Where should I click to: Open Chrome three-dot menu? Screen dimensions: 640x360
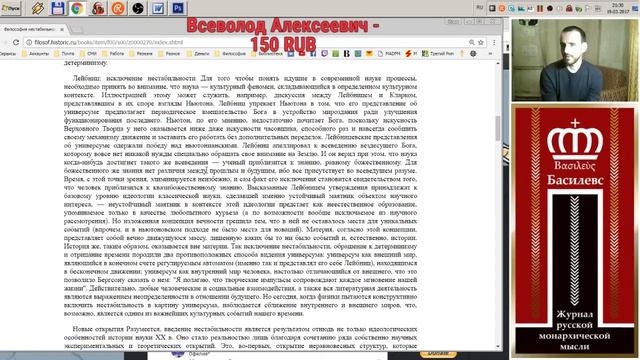pyautogui.click(x=494, y=42)
